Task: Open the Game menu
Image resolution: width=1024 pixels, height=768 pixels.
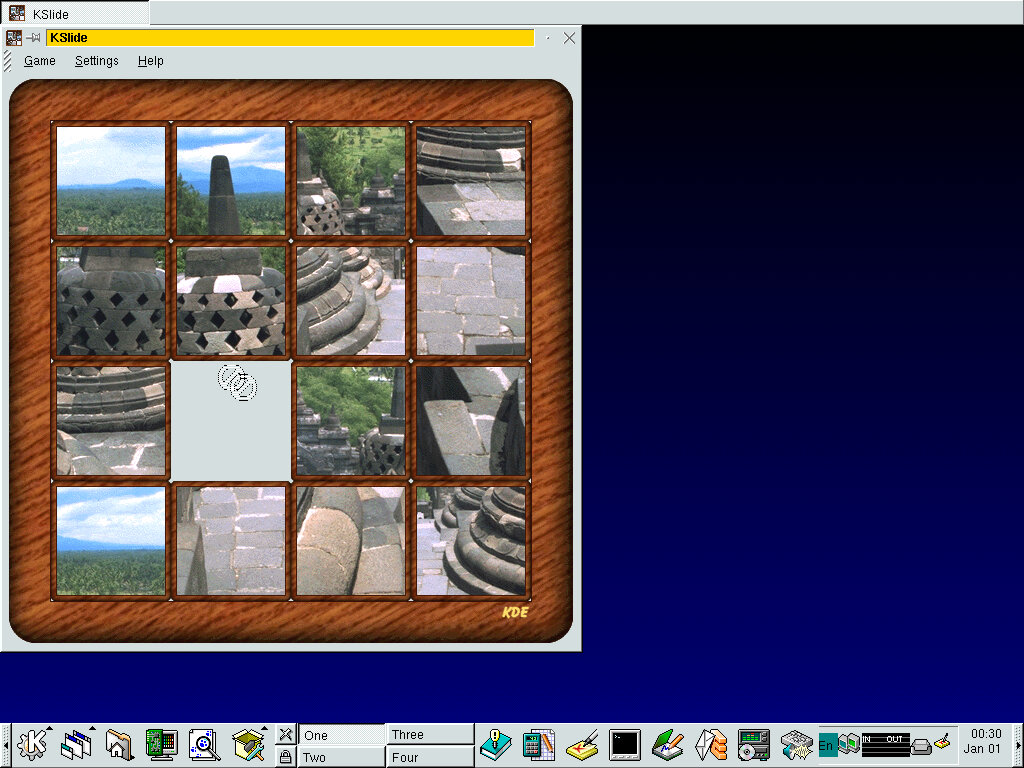Action: coord(40,61)
